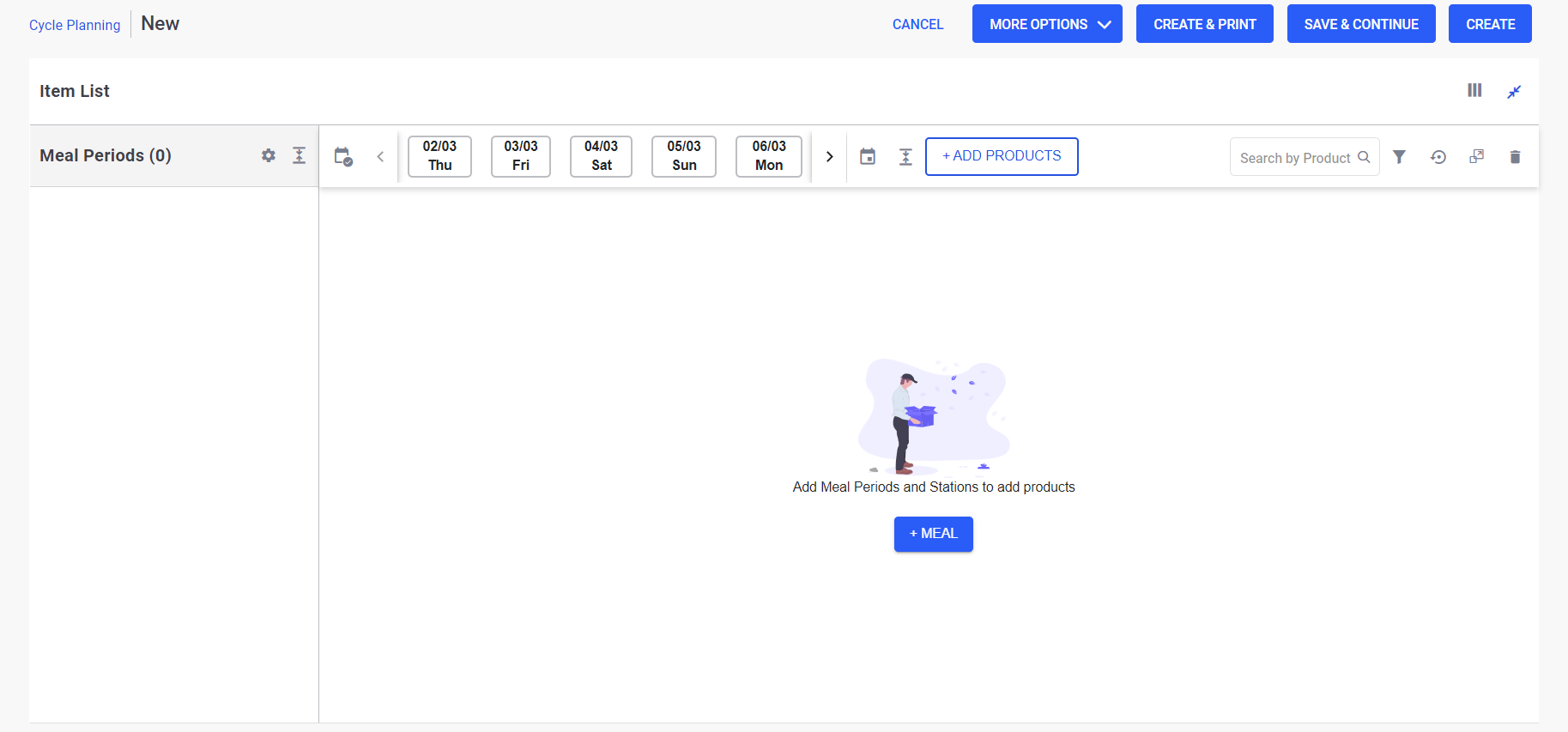Click the search magnifier icon
The height and width of the screenshot is (732, 1568).
point(1364,157)
